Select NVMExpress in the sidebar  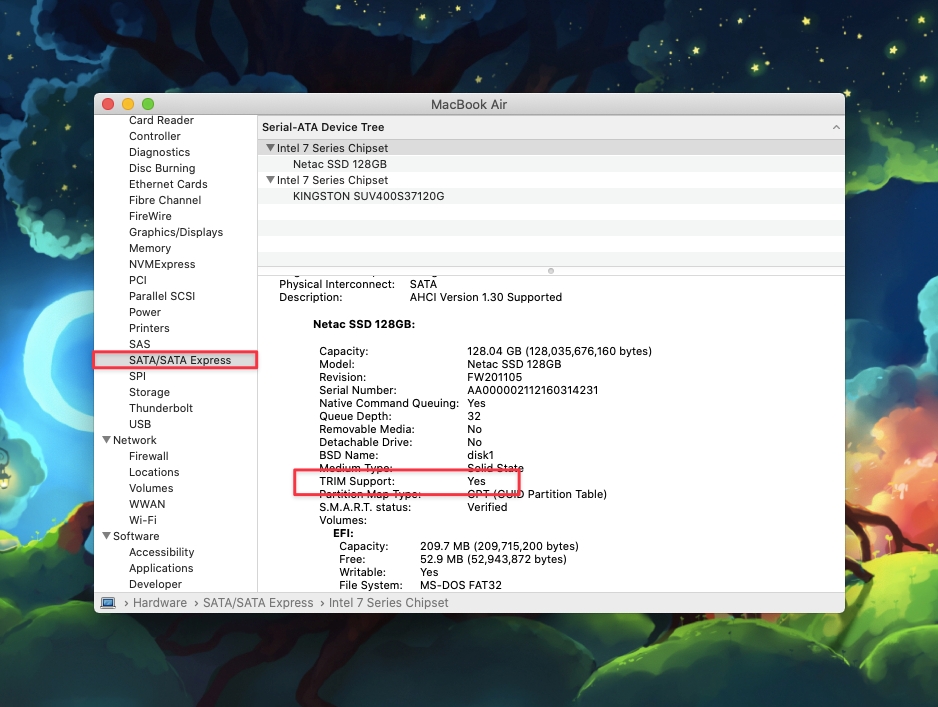(162, 264)
